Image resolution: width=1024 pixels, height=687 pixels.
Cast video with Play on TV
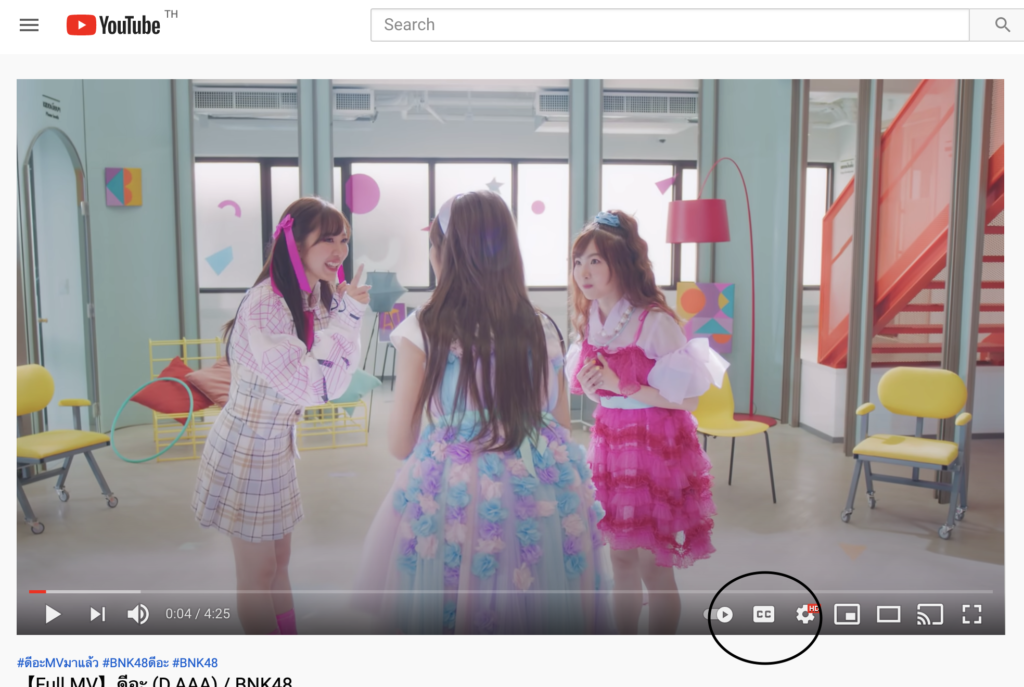(x=930, y=614)
